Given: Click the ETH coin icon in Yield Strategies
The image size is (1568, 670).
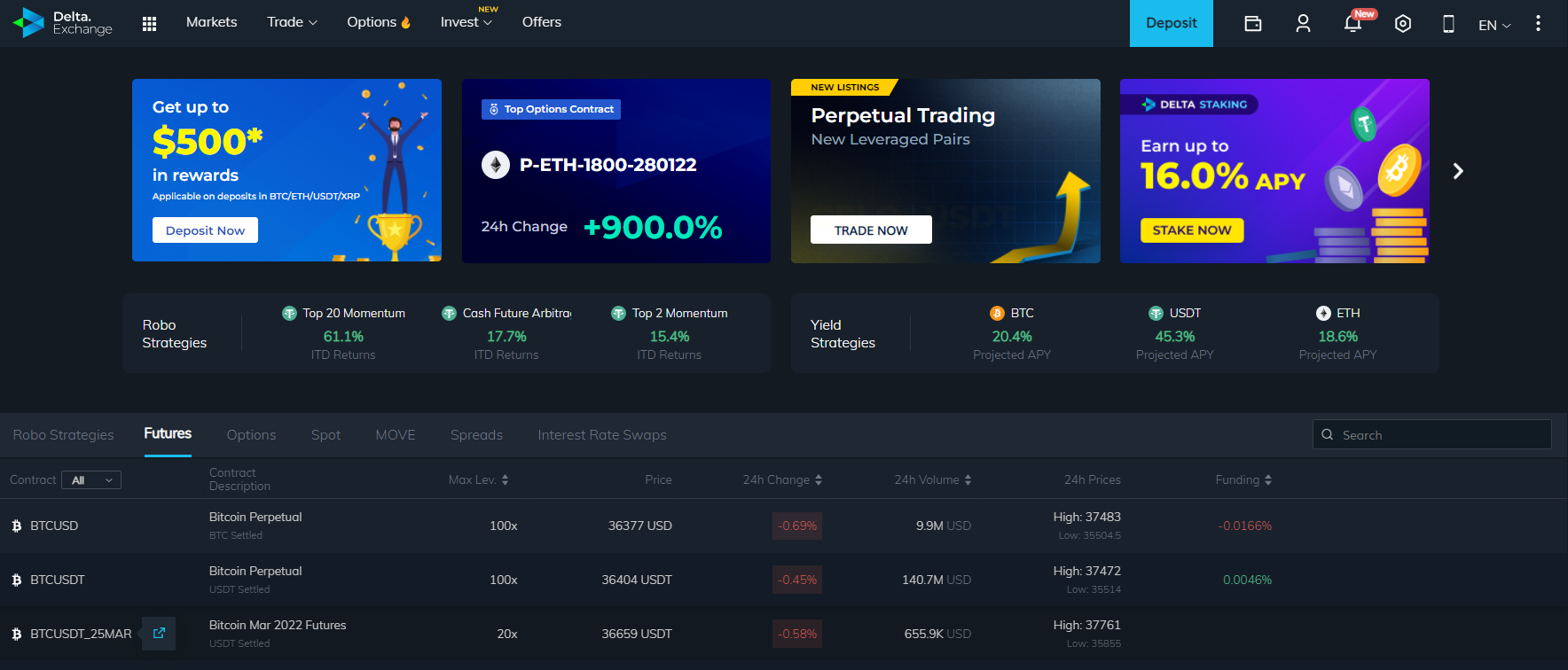Looking at the screenshot, I should point(1323,313).
